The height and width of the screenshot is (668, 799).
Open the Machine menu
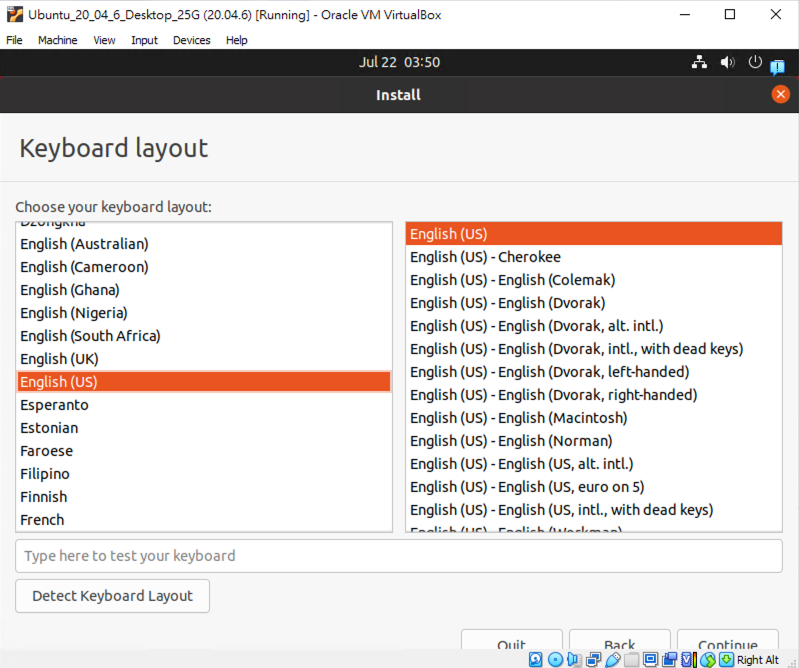[x=57, y=40]
